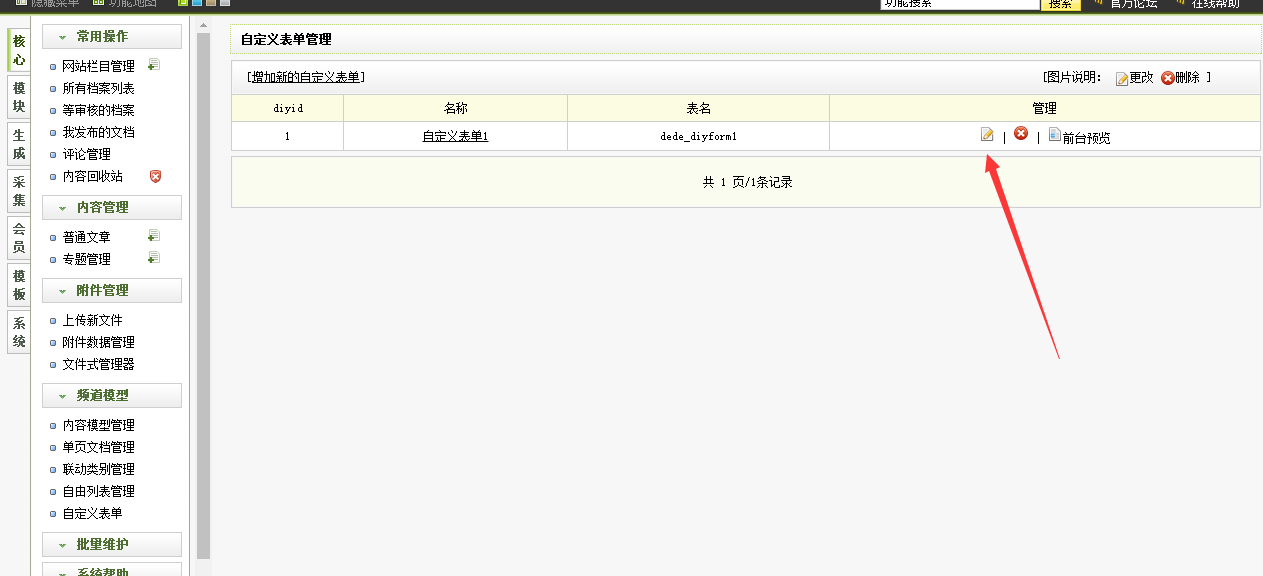Click the 前台预览 link
Image resolution: width=1263 pixels, height=576 pixels.
1086,138
